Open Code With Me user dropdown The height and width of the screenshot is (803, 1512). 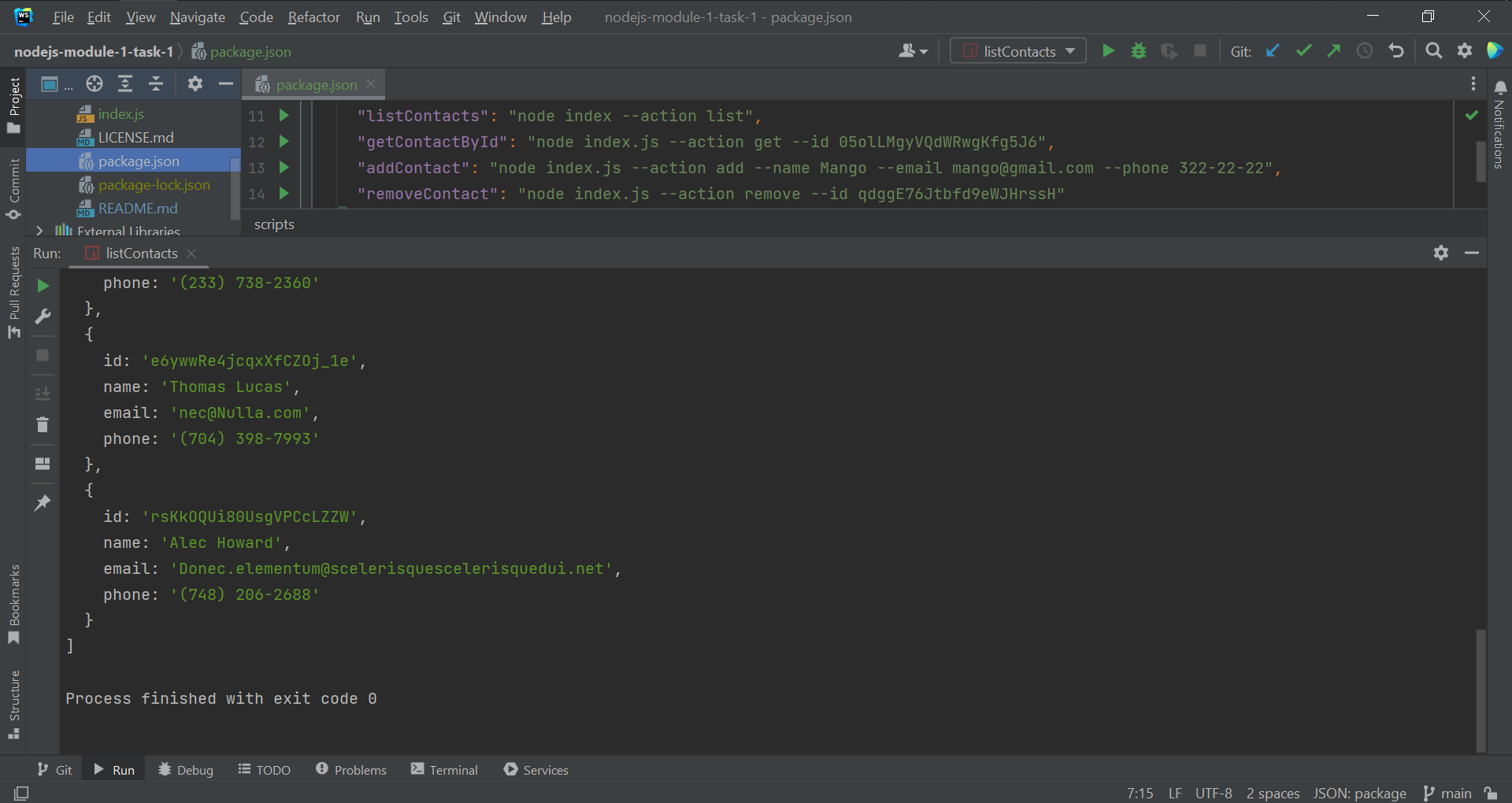click(x=913, y=51)
